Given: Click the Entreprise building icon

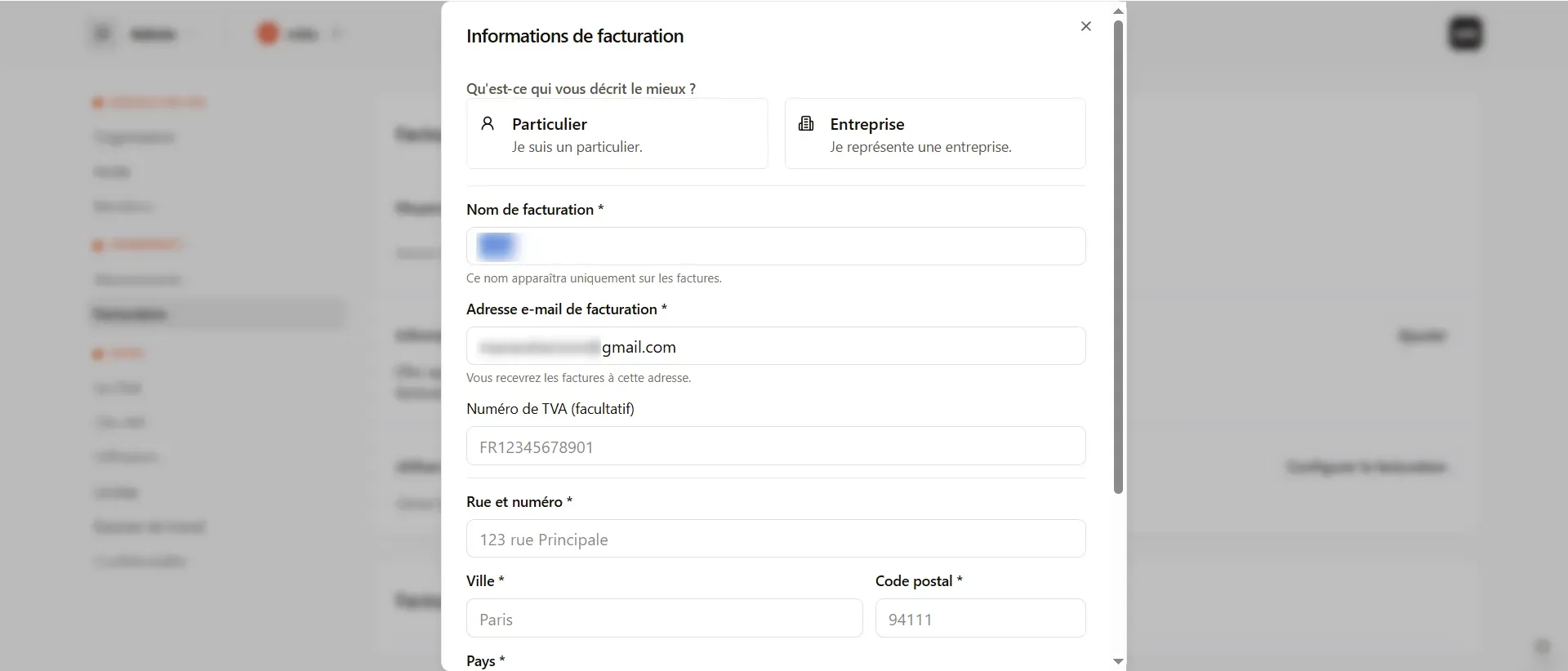Looking at the screenshot, I should (807, 123).
